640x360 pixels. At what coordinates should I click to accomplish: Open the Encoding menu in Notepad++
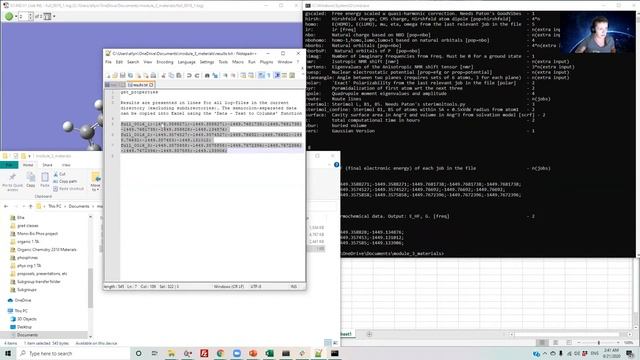click(x=165, y=62)
